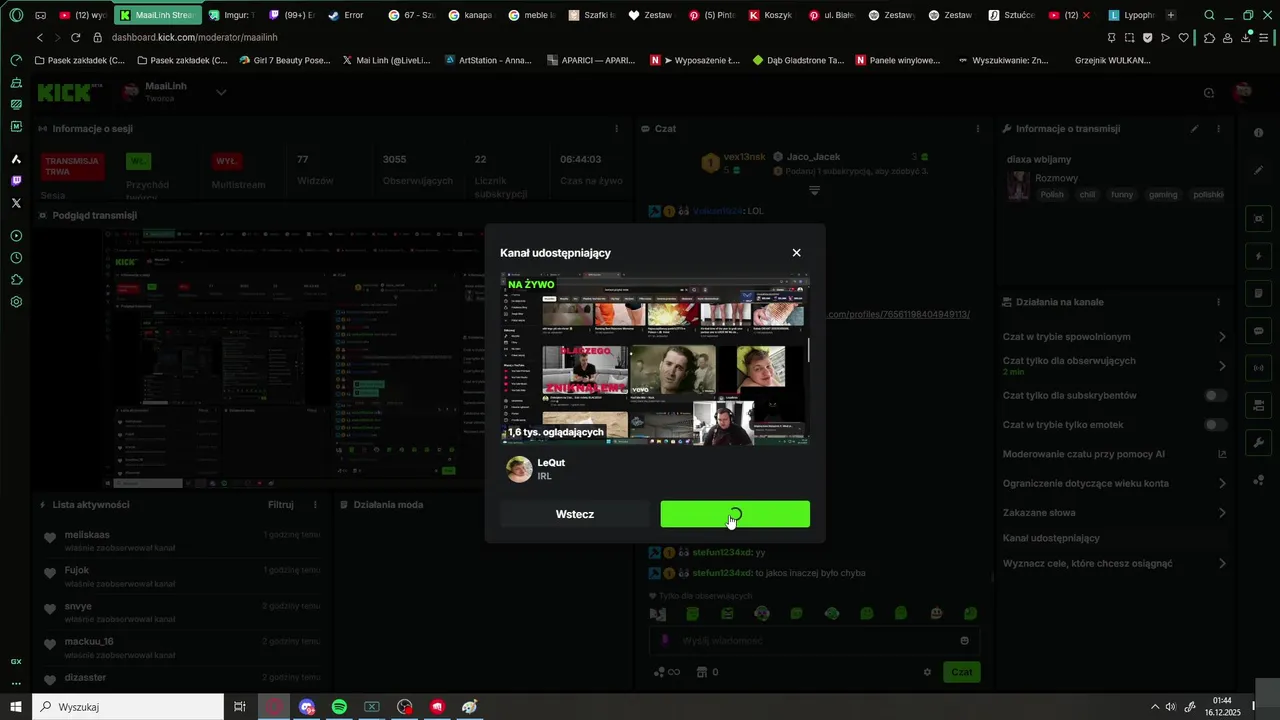Click the Wstecz button in dialog
The height and width of the screenshot is (720, 1280).
[x=575, y=514]
